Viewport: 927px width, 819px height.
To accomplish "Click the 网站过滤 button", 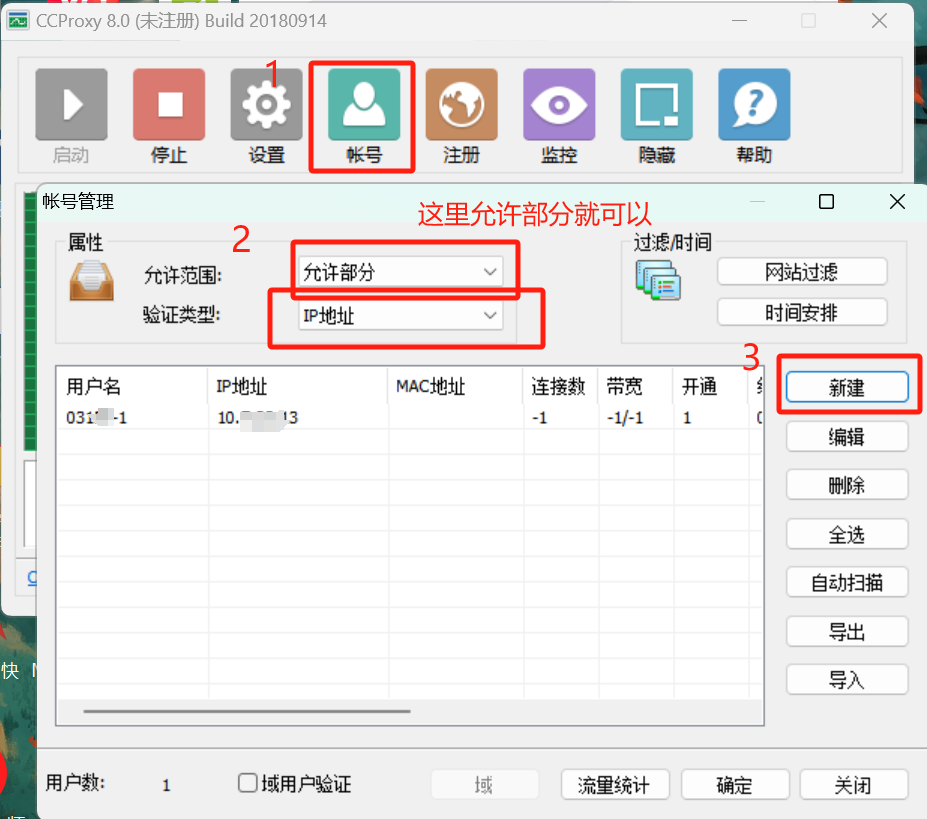I will 802,272.
